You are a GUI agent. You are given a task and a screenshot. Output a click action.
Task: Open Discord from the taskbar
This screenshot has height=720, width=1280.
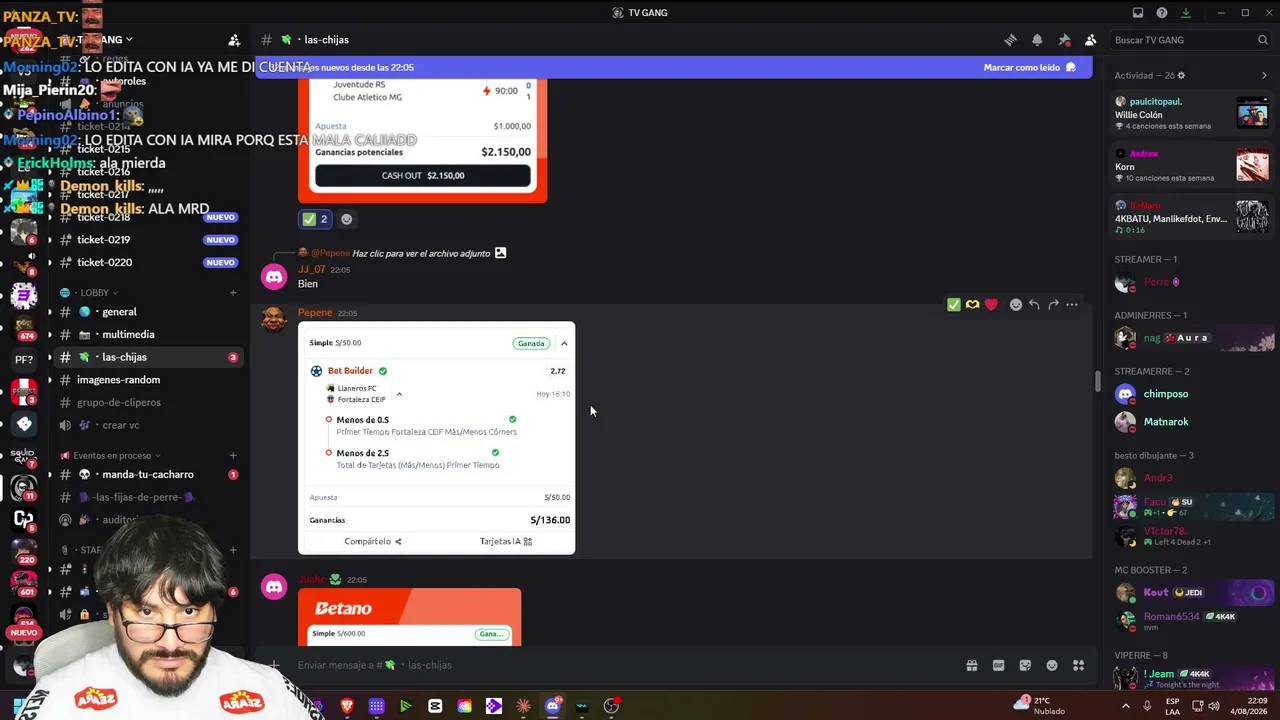pyautogui.click(x=553, y=706)
